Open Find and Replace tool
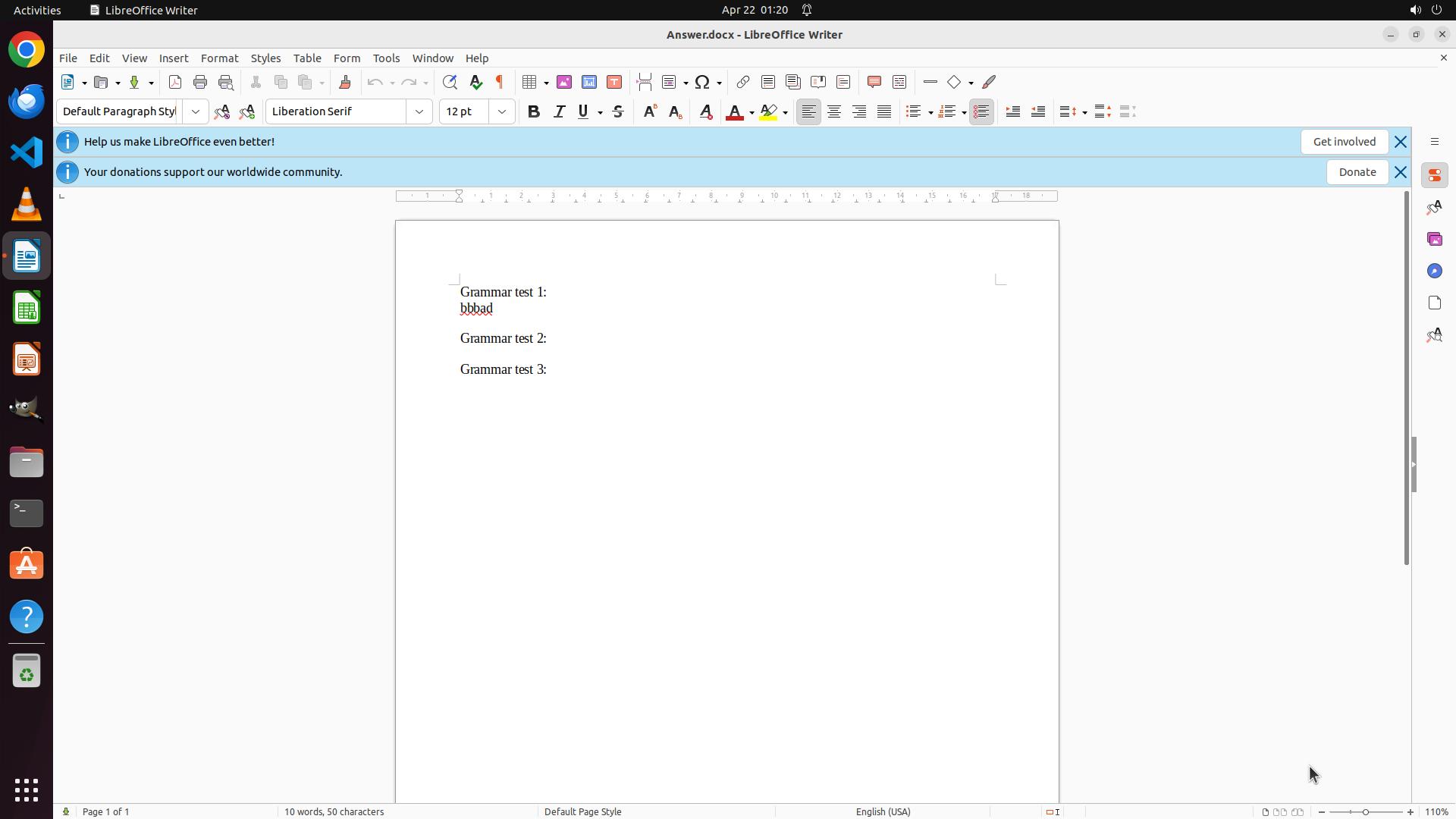 click(x=450, y=82)
